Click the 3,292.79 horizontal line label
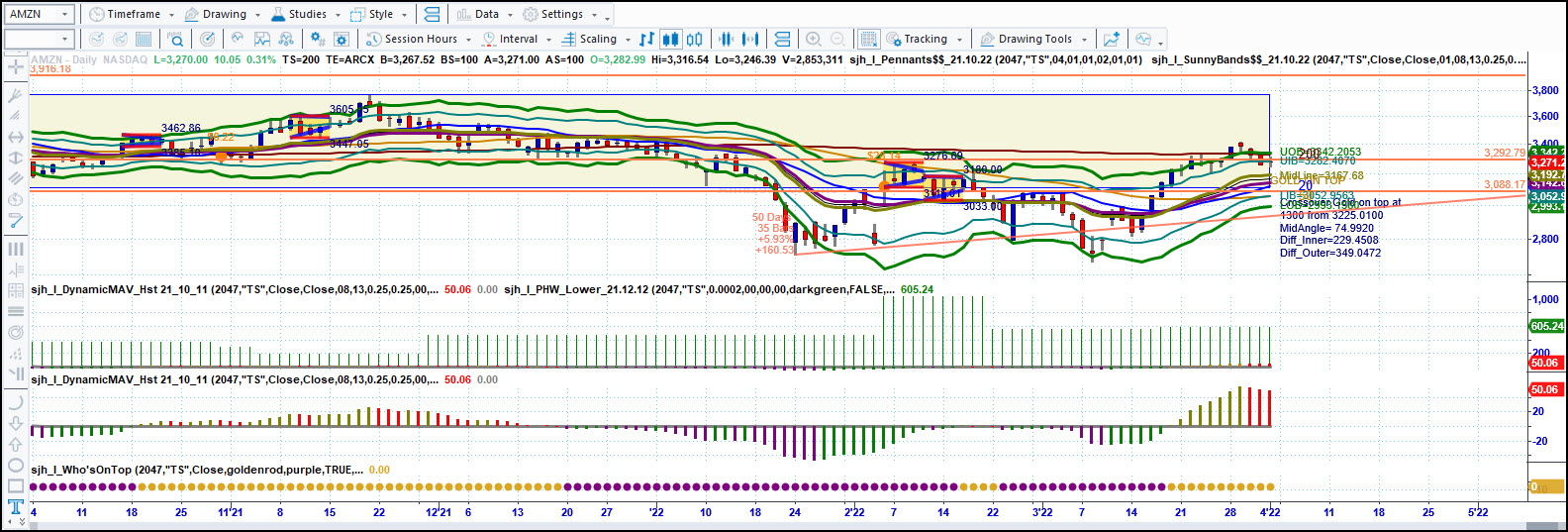The height and width of the screenshot is (532, 1568). click(x=1504, y=153)
